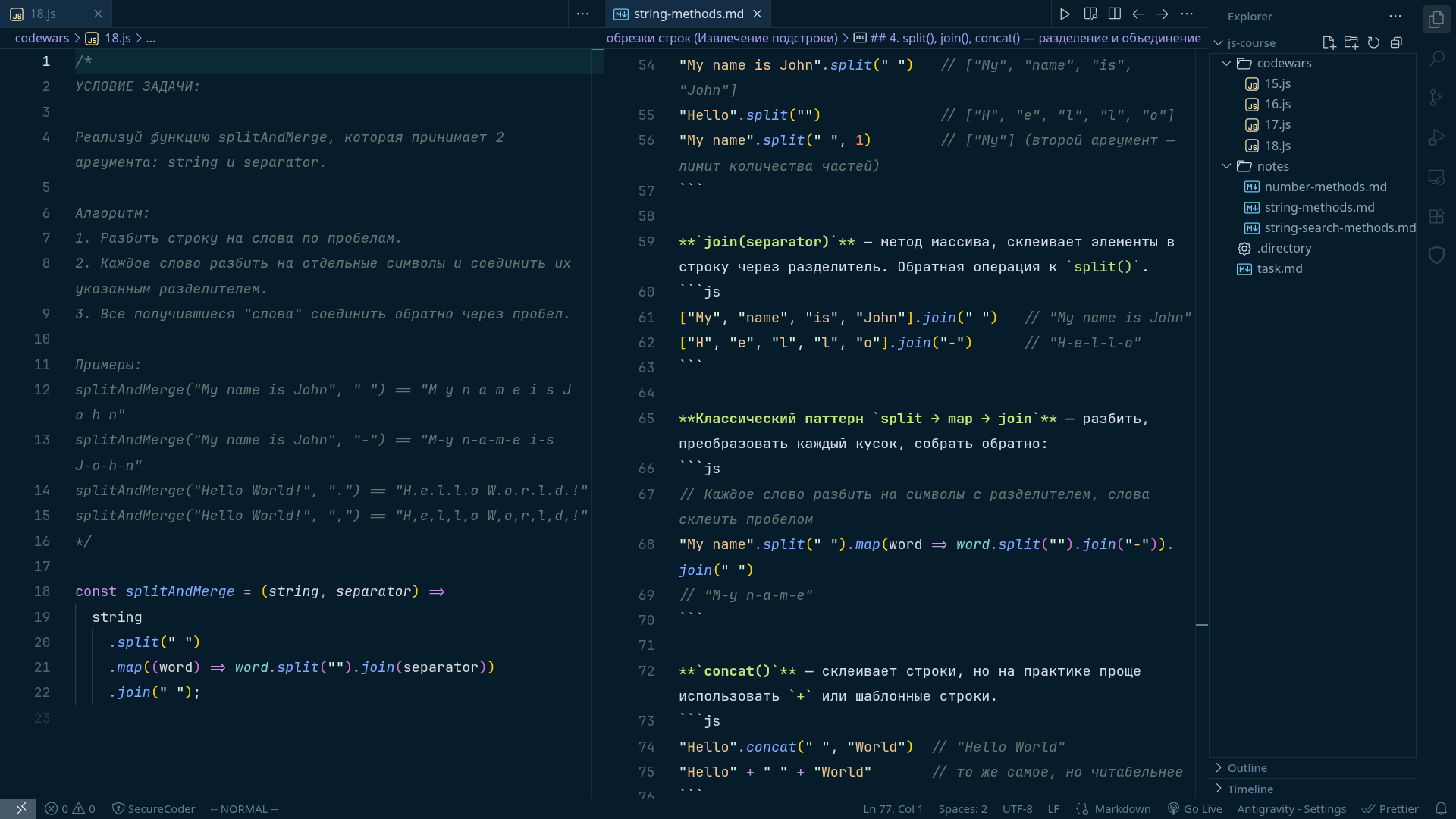Click Ln 77, Col 1 cursor position
1456x819 pixels.
893,808
